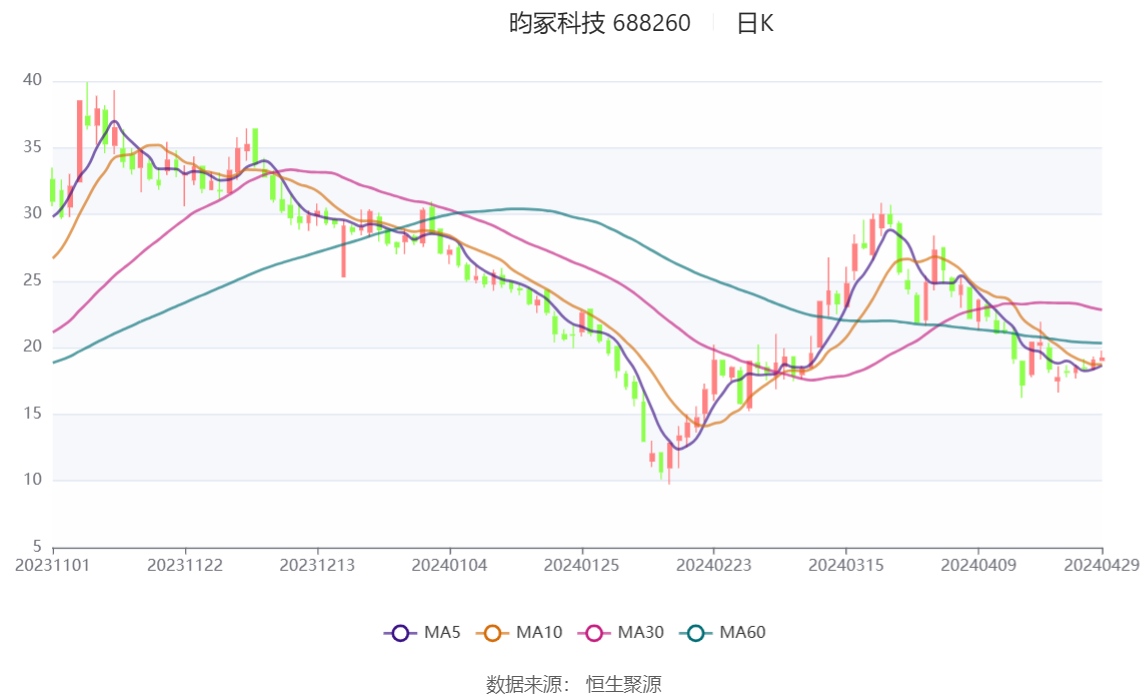Select the 20240223 x-axis label
The width and height of the screenshot is (1148, 699).
pos(714,565)
